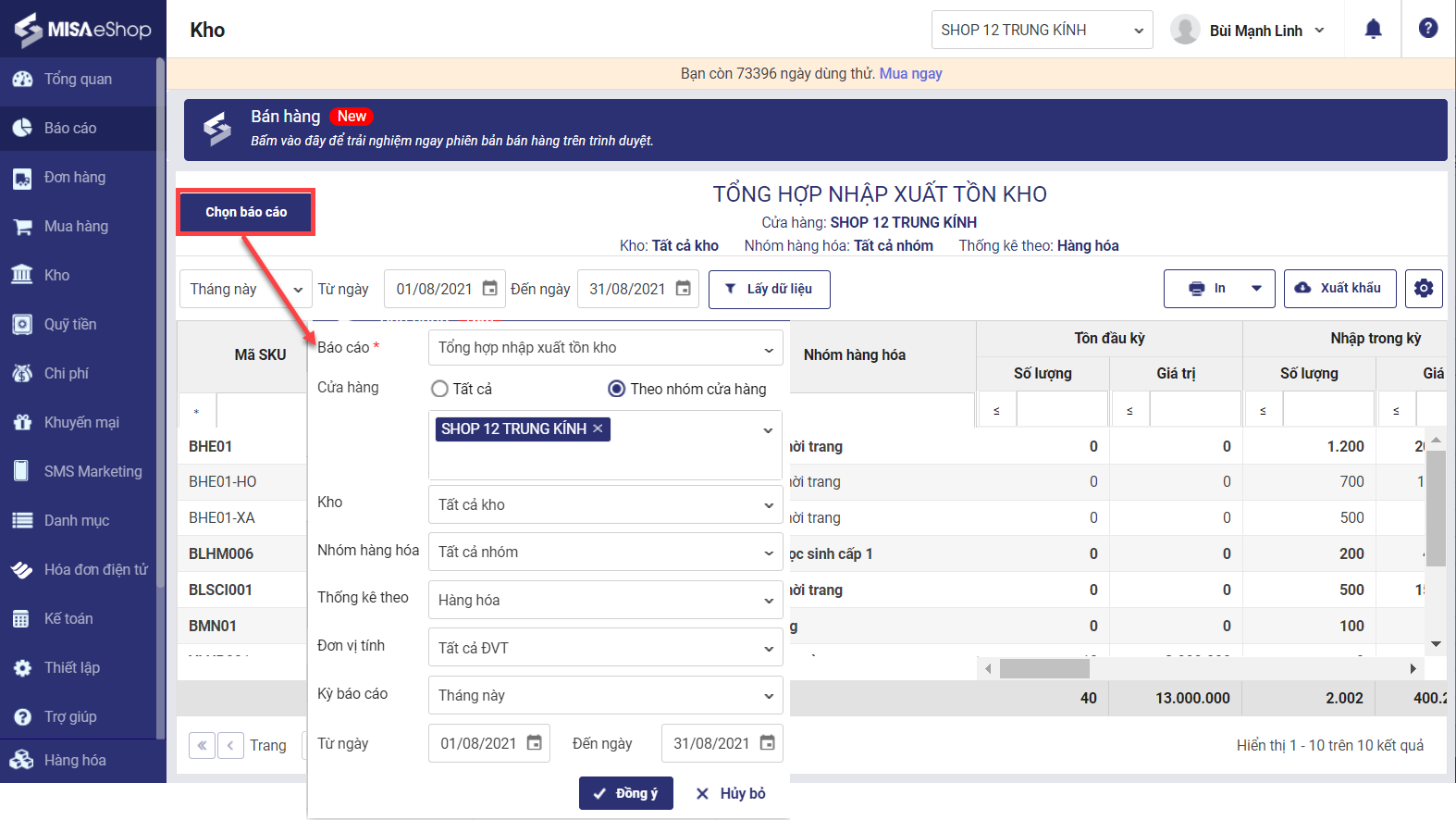Follow the Mua ngay link
Screen dimensions: 1456x820
pyautogui.click(x=911, y=73)
